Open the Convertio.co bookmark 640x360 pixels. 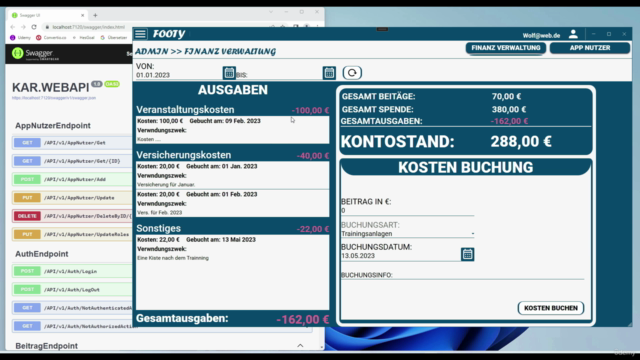click(x=51, y=38)
